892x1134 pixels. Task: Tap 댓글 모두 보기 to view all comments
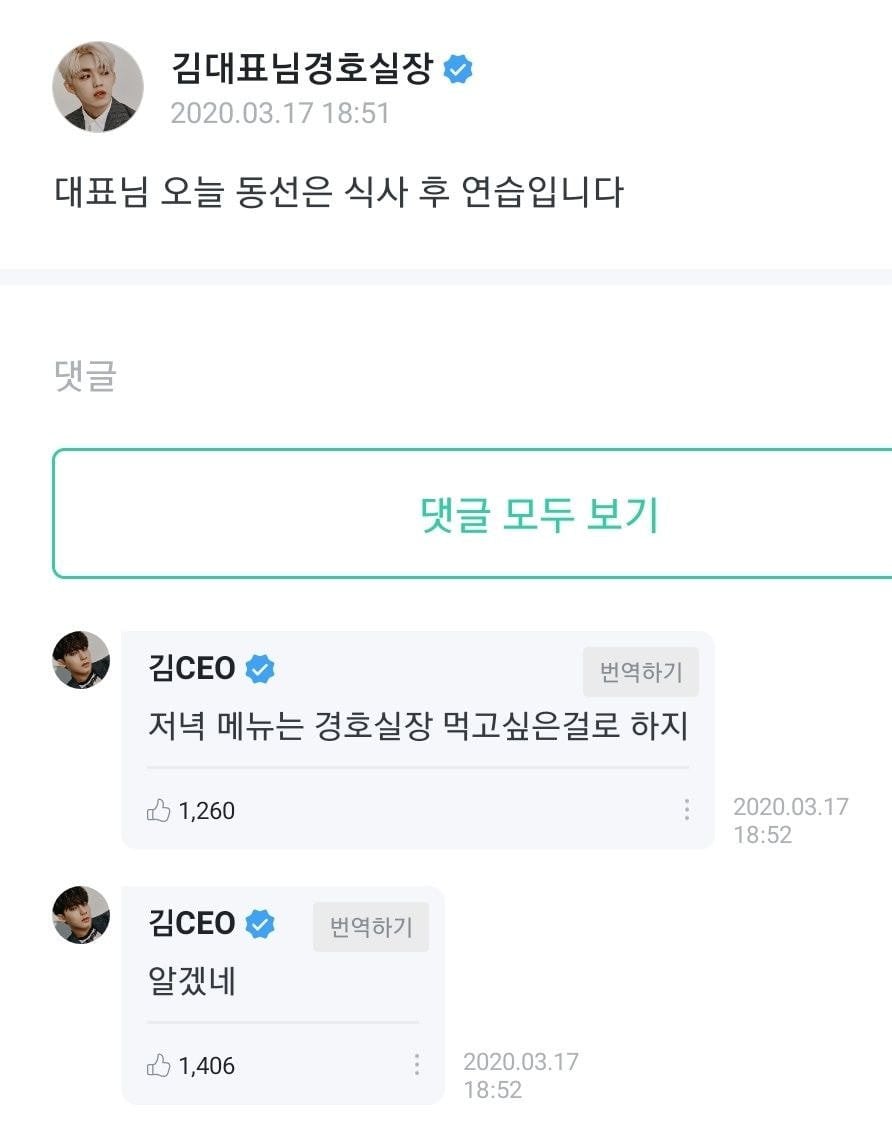(539, 514)
